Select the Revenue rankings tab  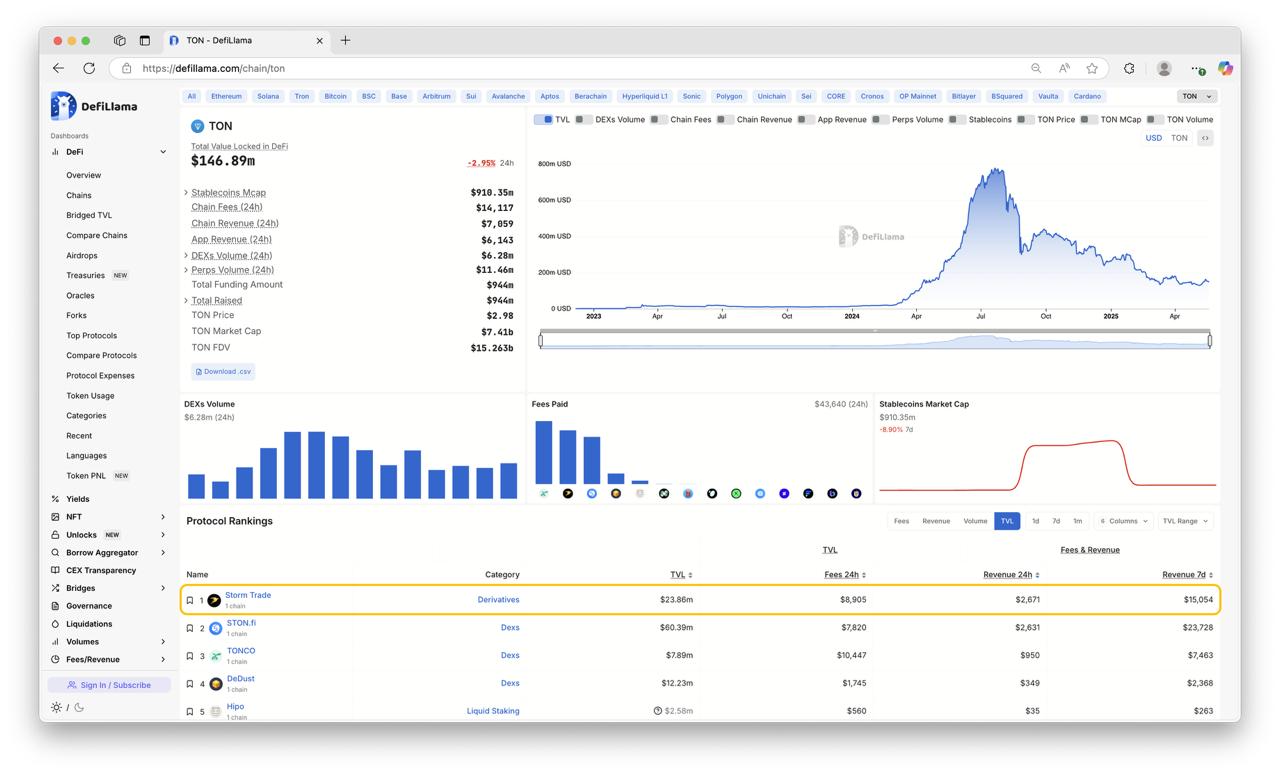tap(936, 521)
